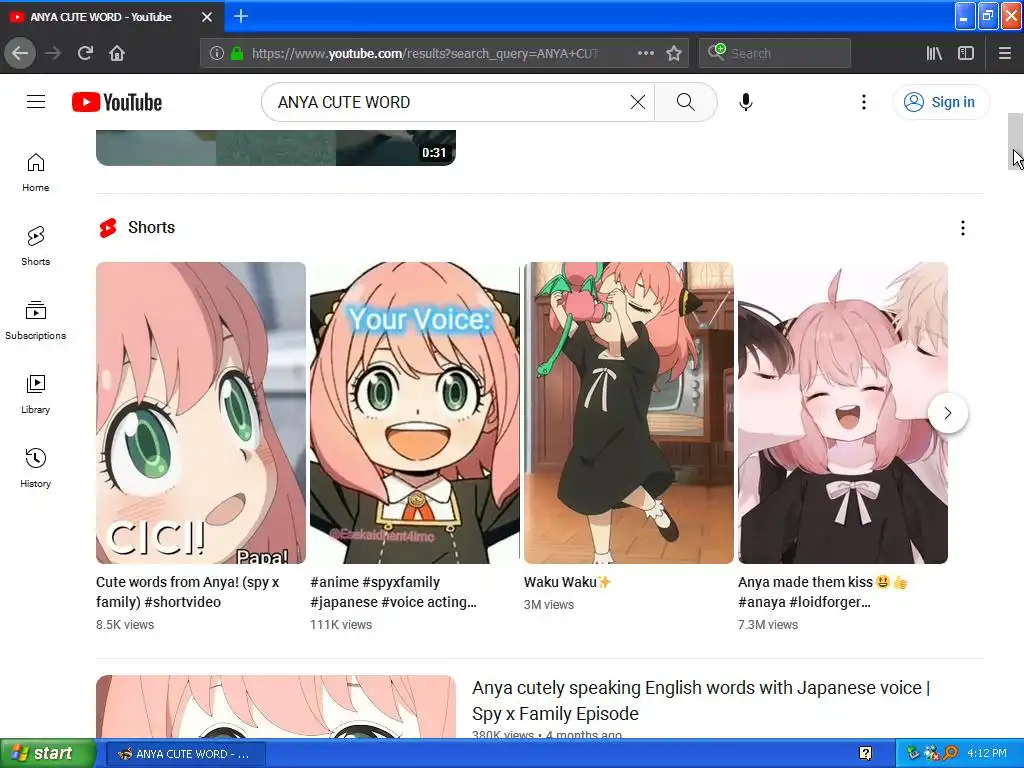The image size is (1024, 768).
Task: Click the Shorts section heading
Action: pos(152,227)
